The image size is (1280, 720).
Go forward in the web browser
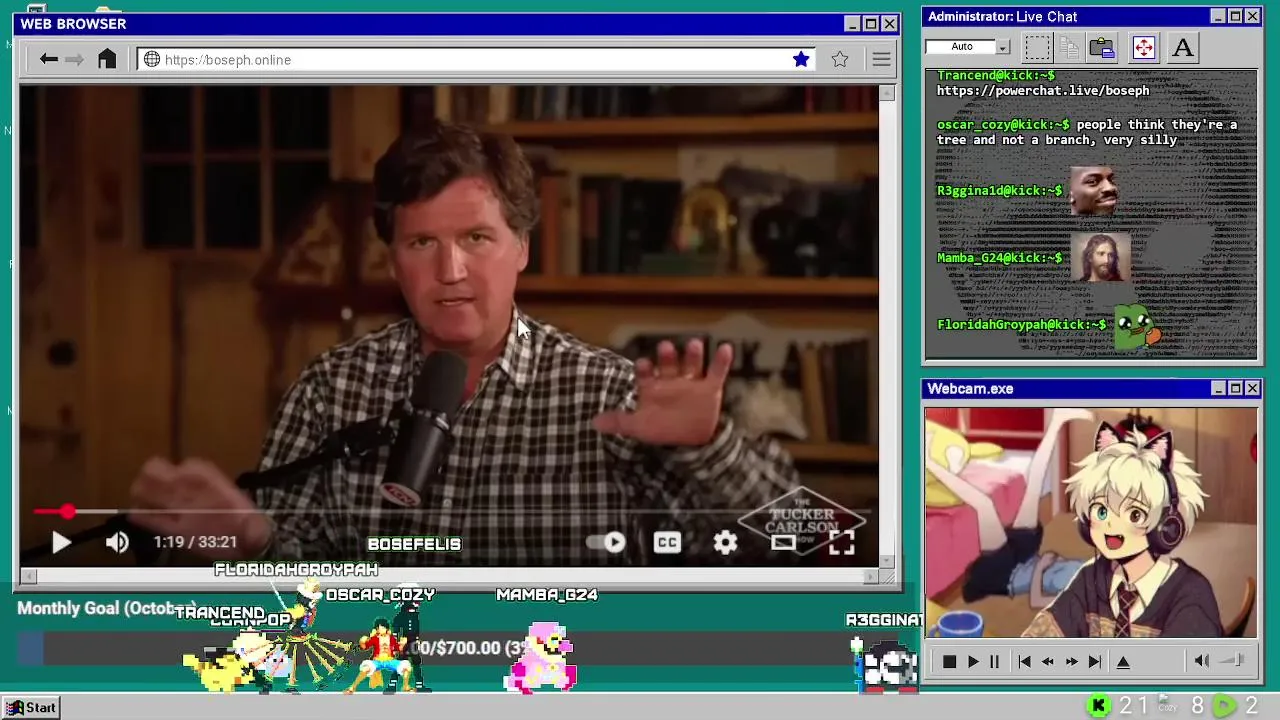(74, 60)
